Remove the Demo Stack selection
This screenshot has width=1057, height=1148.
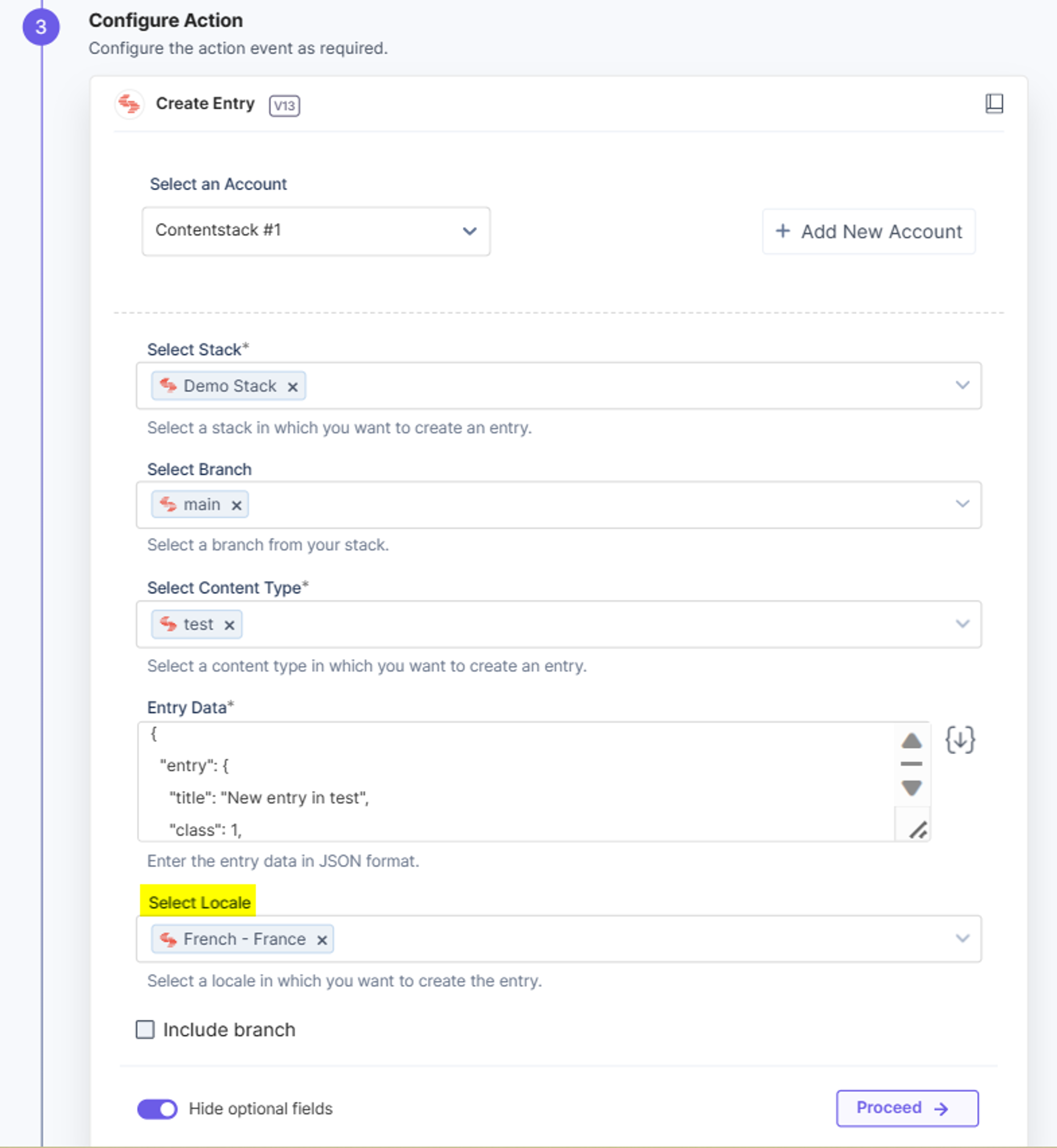tap(292, 387)
